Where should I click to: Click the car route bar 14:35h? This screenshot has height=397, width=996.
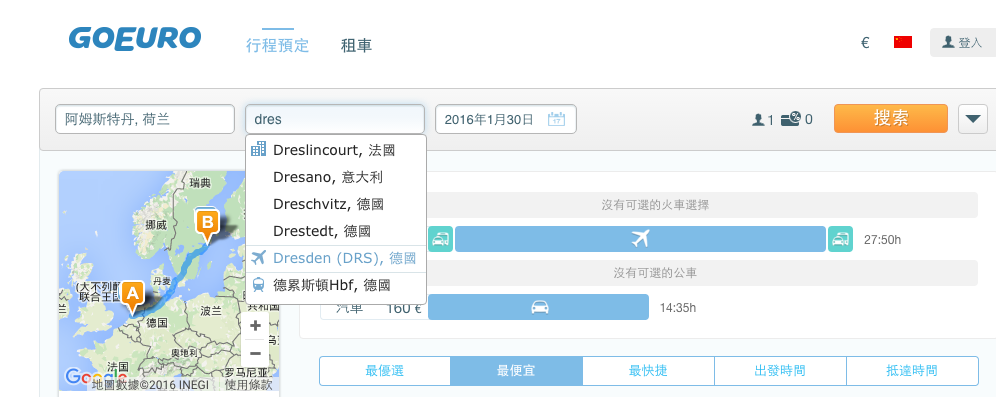539,307
